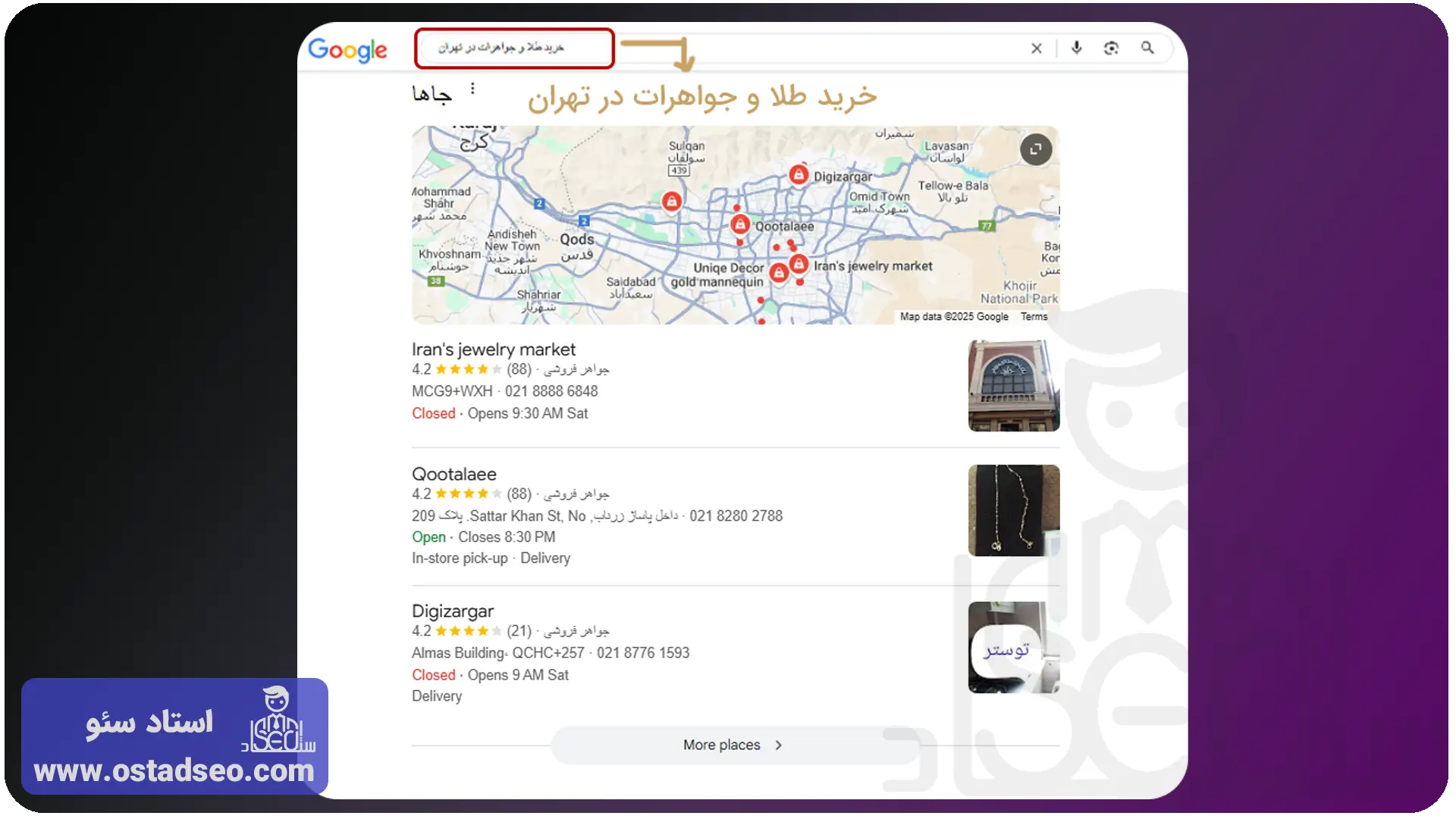This screenshot has height=819, width=1456.
Task: Open the Iran's jewelry market listing title
Action: [x=494, y=350]
